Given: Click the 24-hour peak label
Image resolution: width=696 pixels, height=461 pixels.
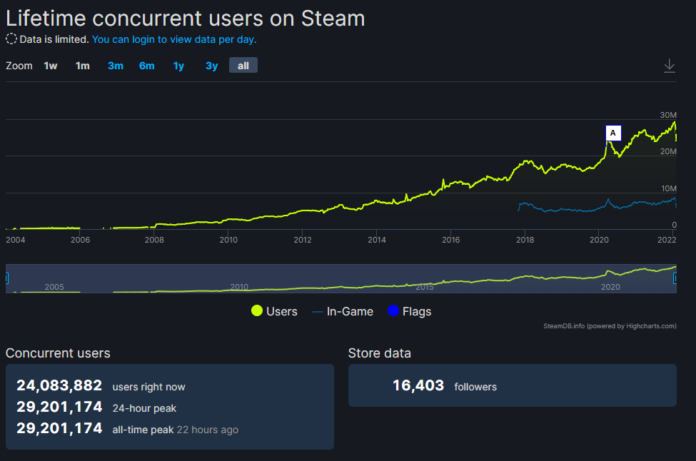Looking at the screenshot, I should pyautogui.click(x=144, y=408).
